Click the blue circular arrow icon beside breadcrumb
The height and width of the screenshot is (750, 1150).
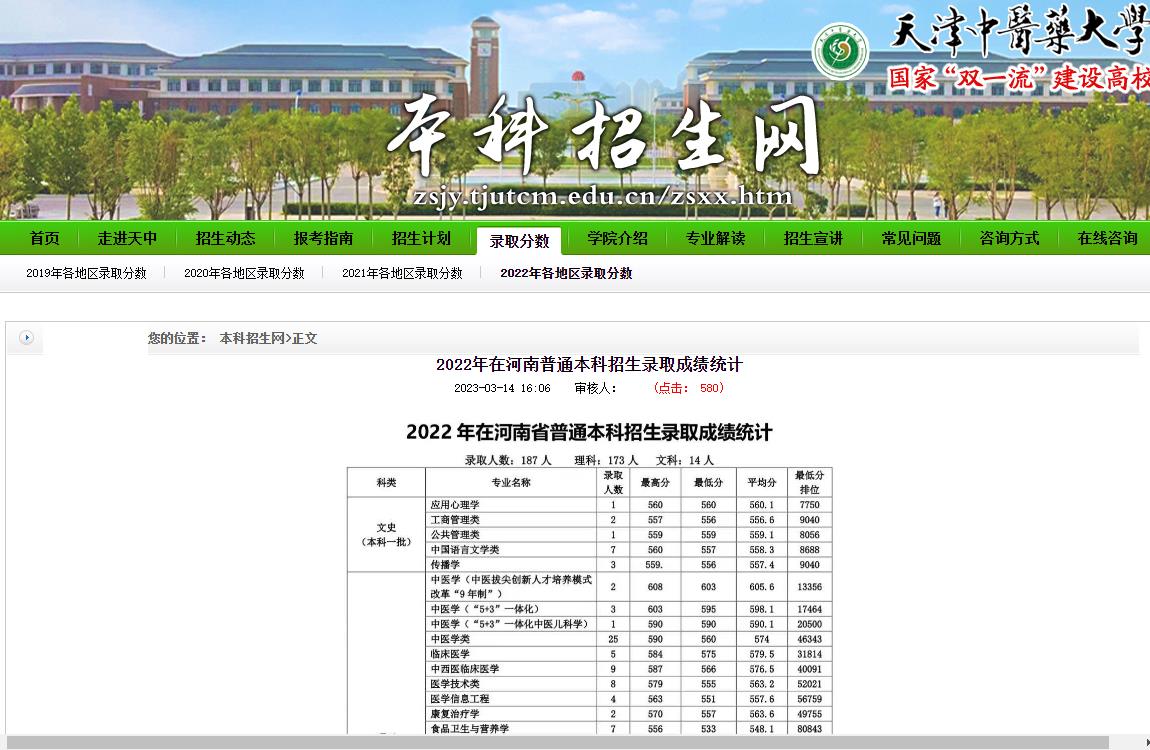click(26, 338)
